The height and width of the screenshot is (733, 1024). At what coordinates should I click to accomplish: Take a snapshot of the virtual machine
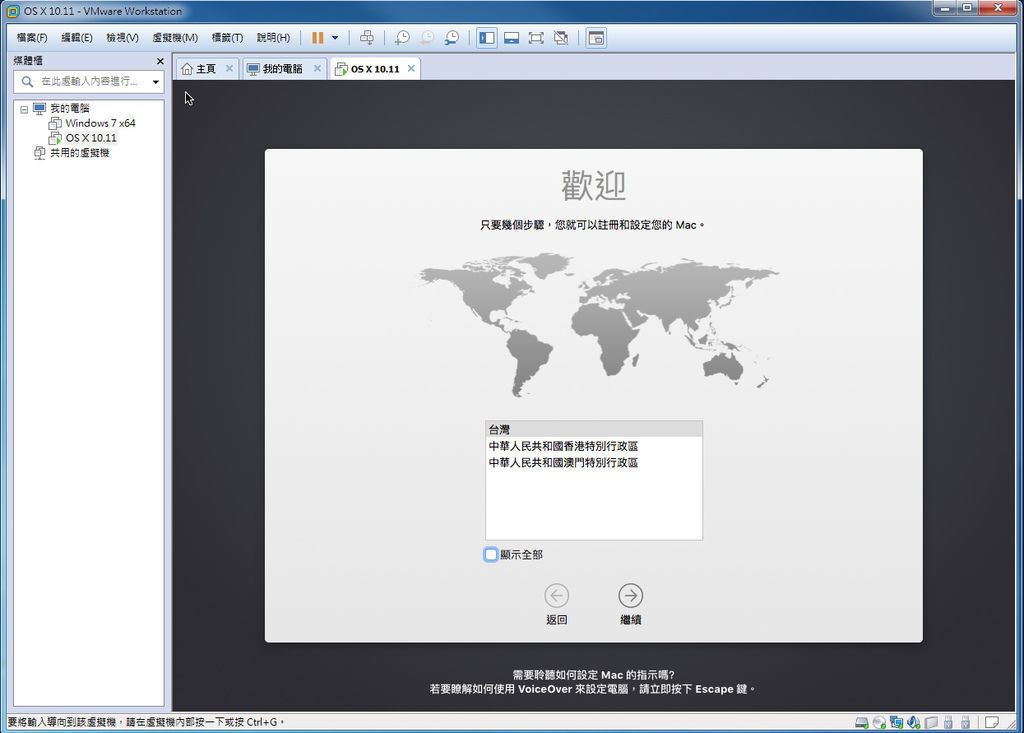point(402,38)
